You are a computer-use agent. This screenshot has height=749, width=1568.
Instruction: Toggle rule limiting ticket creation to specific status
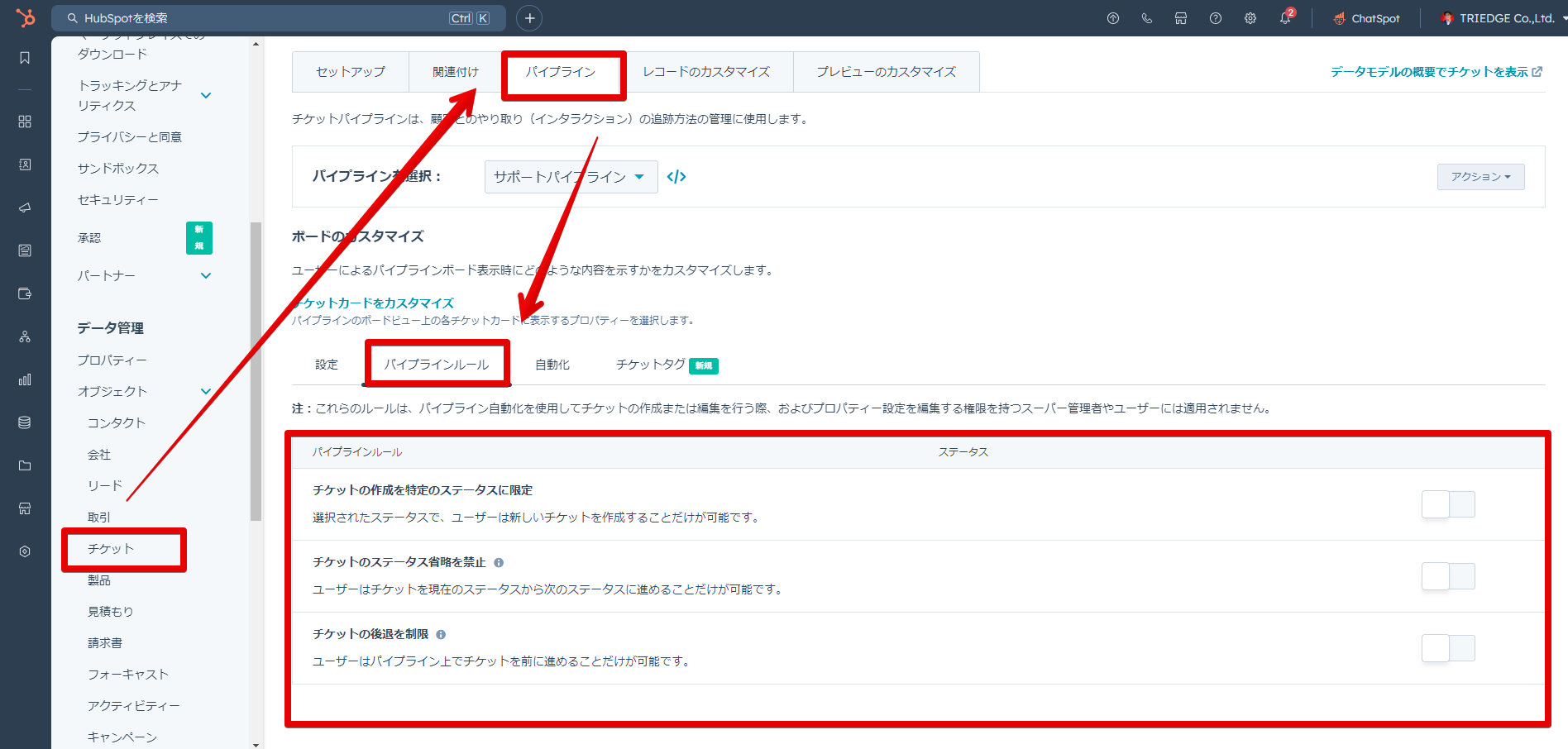tap(1448, 504)
